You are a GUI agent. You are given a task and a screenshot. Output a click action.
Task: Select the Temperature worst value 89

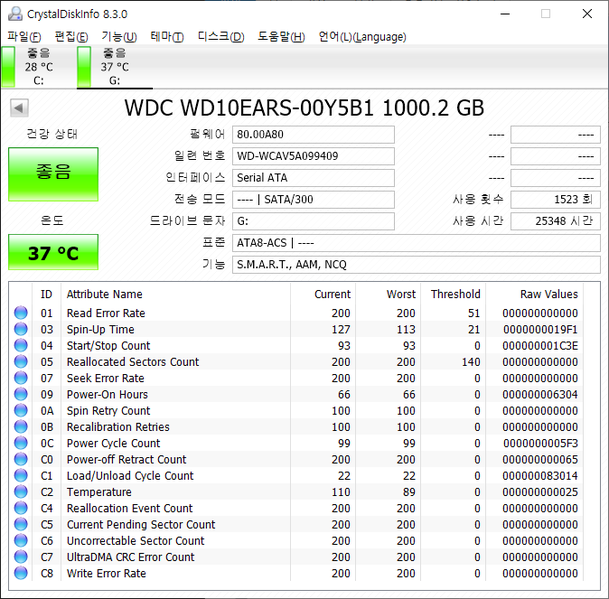409,492
